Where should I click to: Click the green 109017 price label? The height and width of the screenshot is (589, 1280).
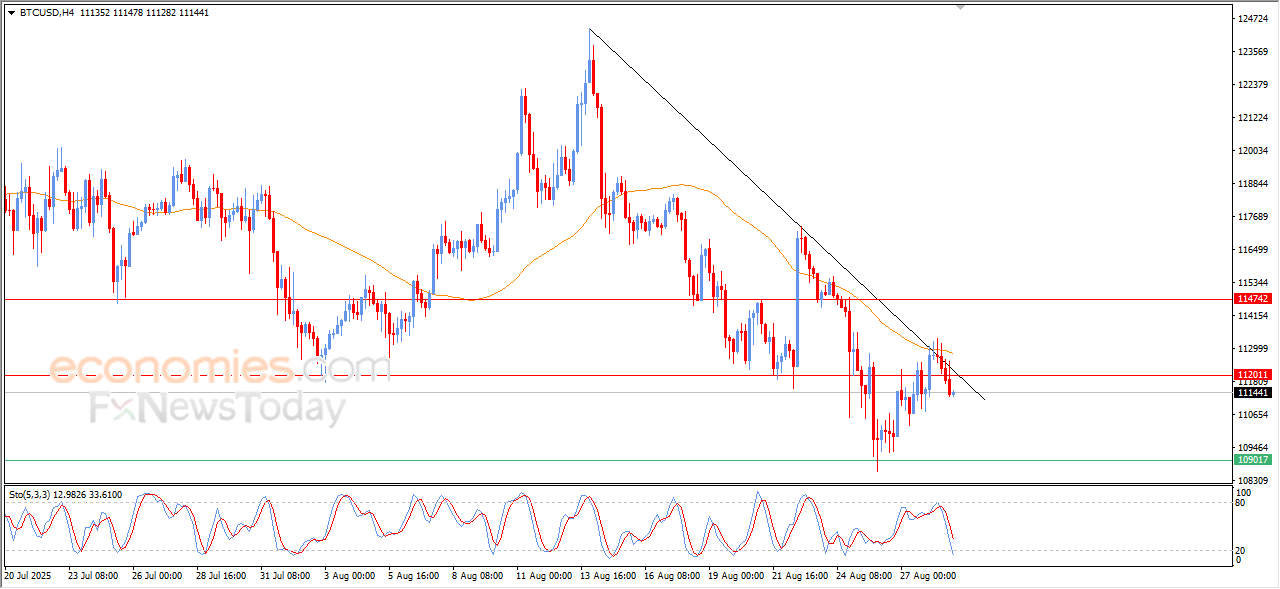click(1253, 460)
